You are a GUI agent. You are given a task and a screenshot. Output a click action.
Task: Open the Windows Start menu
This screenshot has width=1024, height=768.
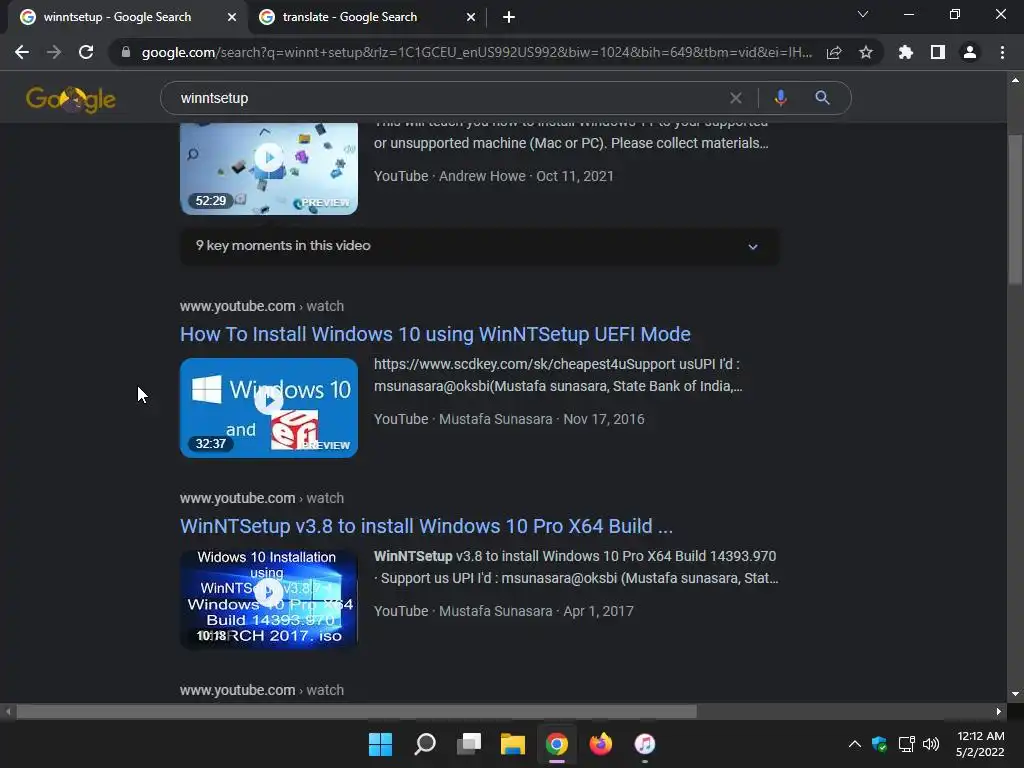click(381, 744)
